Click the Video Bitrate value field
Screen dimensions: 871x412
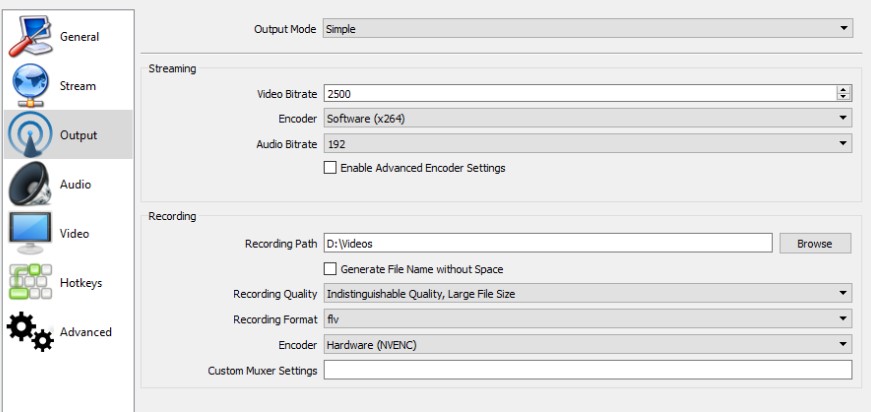(x=578, y=94)
